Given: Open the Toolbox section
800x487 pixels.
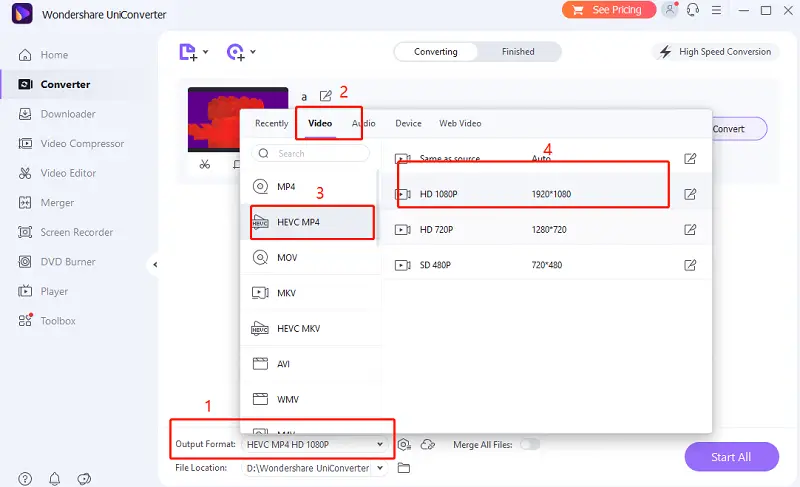Looking at the screenshot, I should (x=46, y=321).
